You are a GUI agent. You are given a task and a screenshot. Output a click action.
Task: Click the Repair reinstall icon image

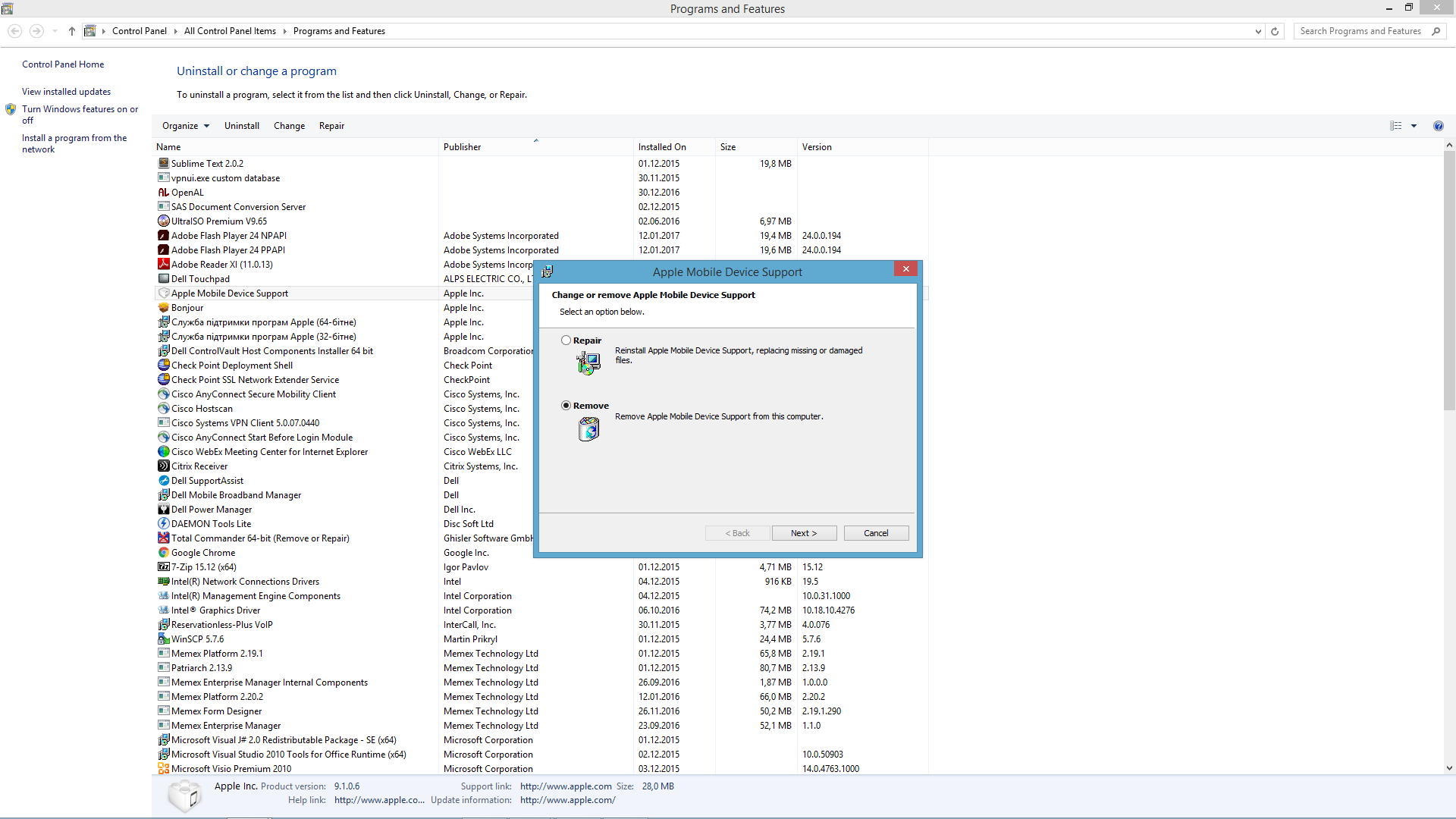[588, 361]
